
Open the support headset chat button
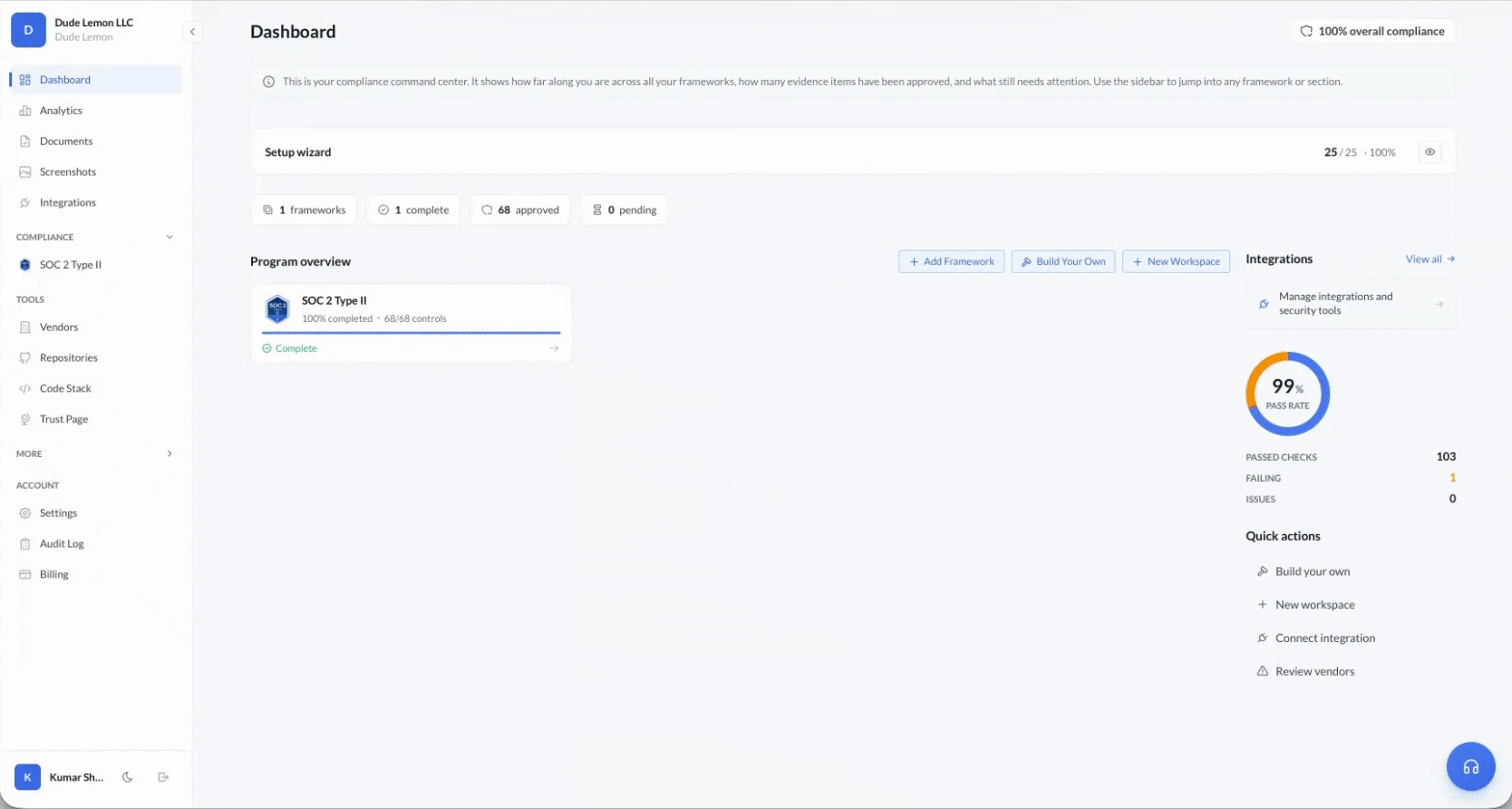click(1470, 766)
